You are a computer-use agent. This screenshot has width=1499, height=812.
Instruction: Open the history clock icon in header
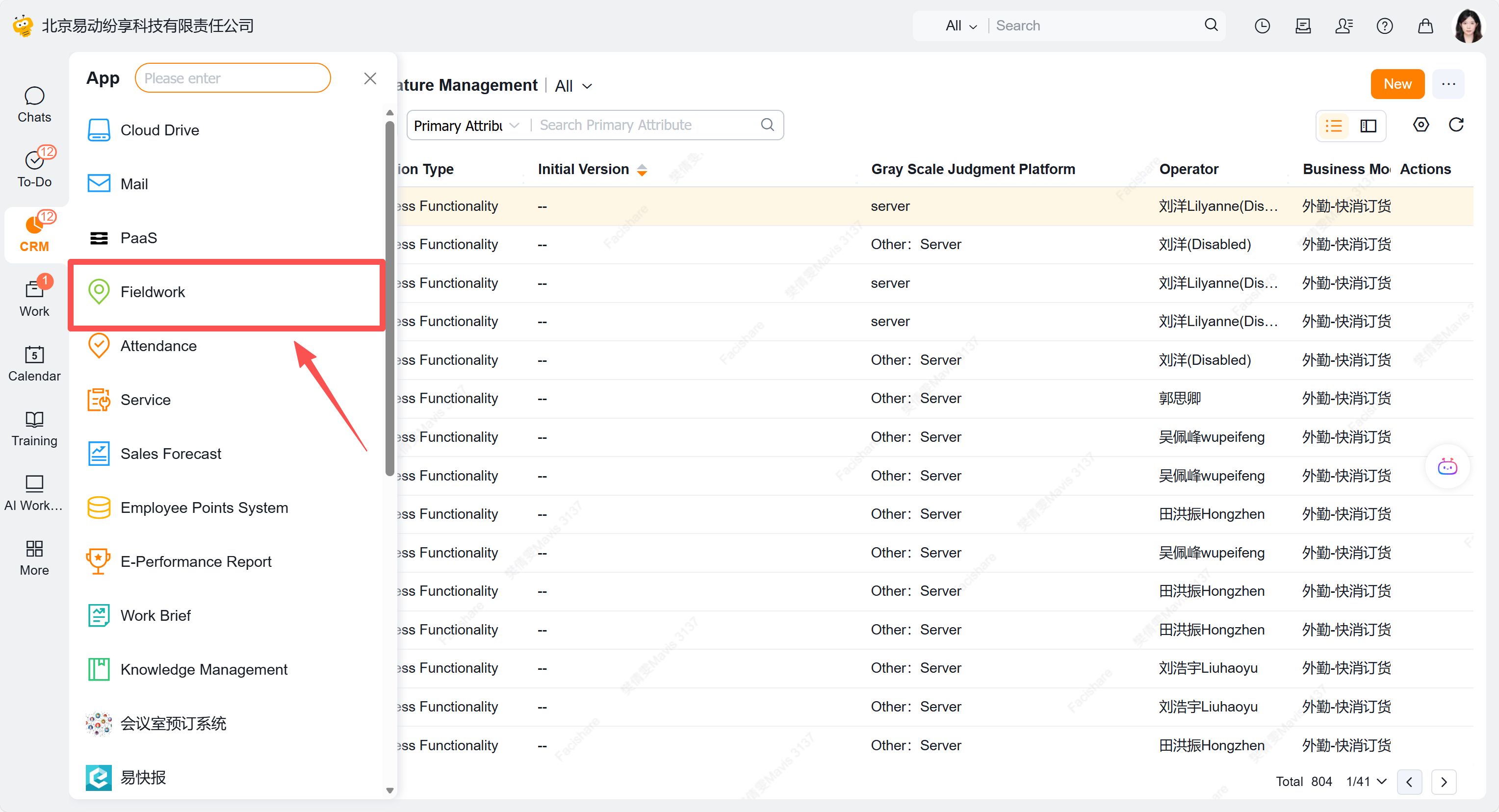(1262, 25)
